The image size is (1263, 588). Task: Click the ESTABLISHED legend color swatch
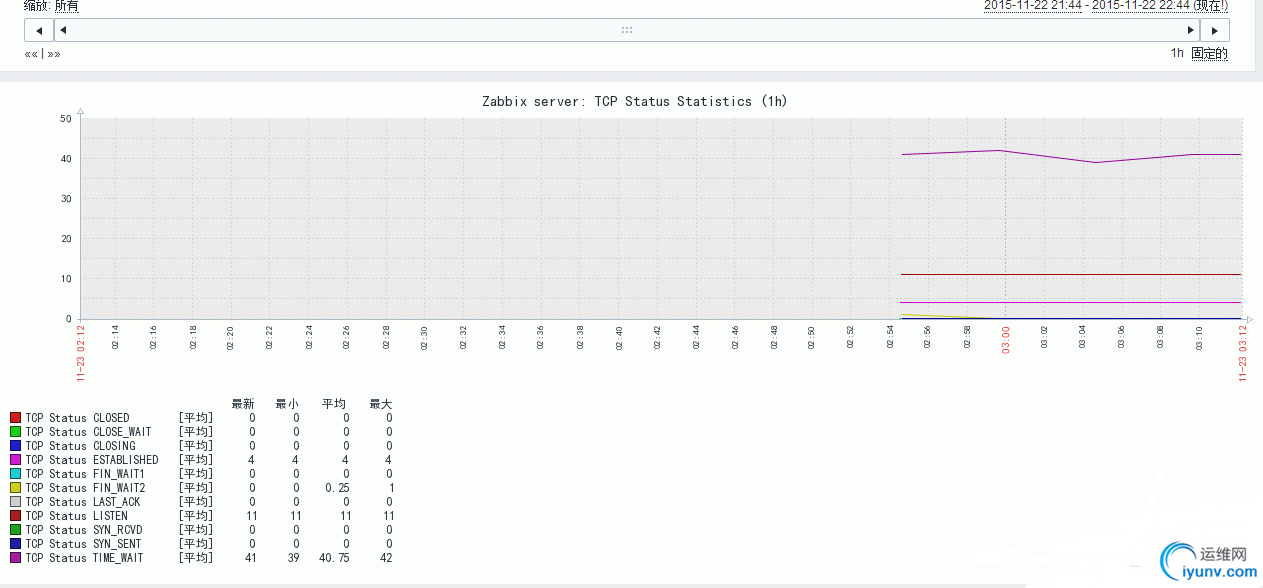[x=16, y=460]
